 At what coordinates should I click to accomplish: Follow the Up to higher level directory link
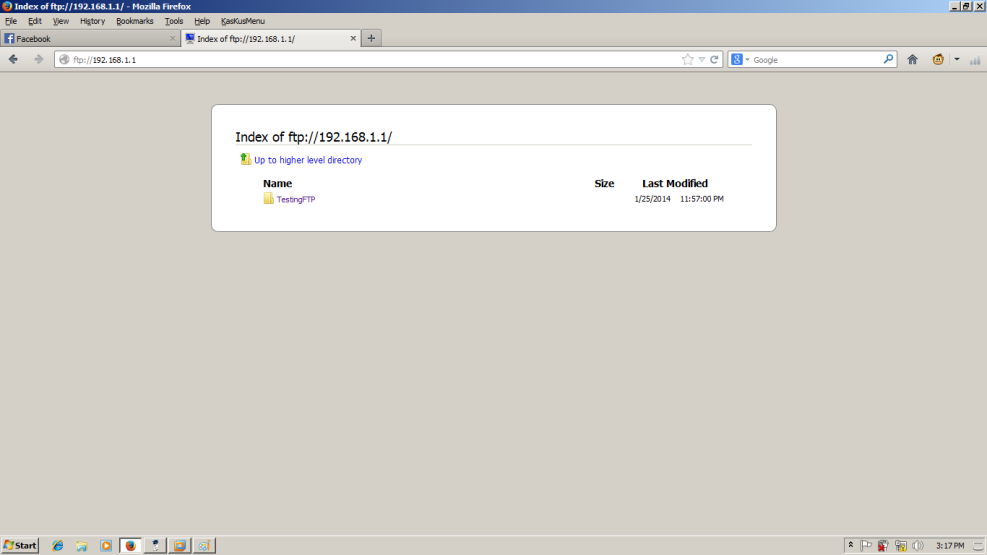click(x=308, y=160)
